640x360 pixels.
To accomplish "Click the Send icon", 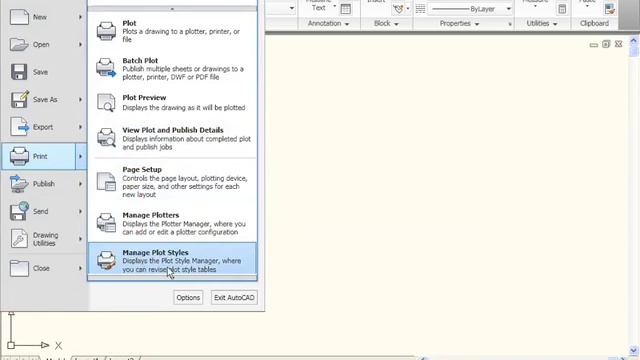I will [20, 211].
